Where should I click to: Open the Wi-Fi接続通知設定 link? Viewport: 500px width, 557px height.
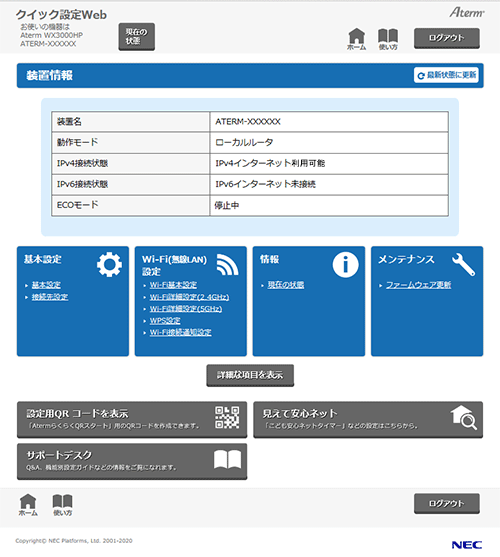point(180,332)
